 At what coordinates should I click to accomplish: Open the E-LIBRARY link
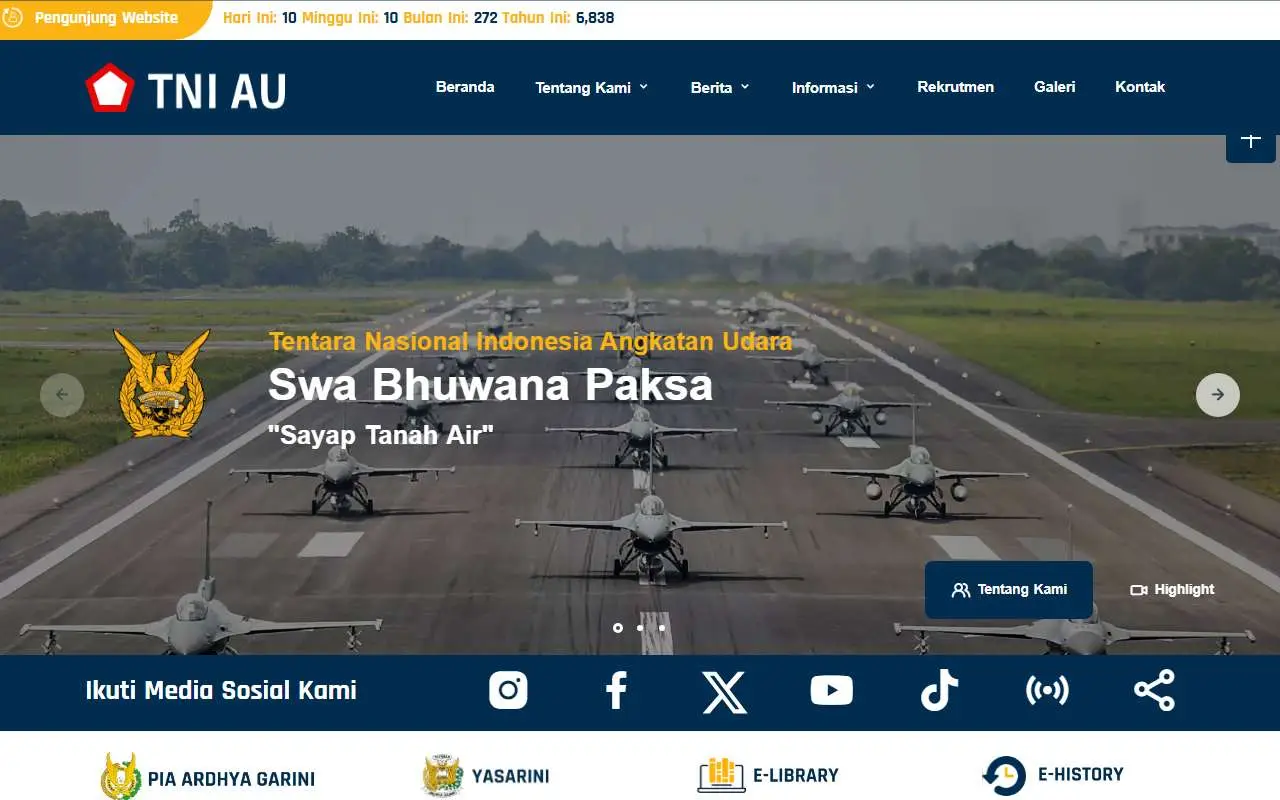[x=796, y=775]
